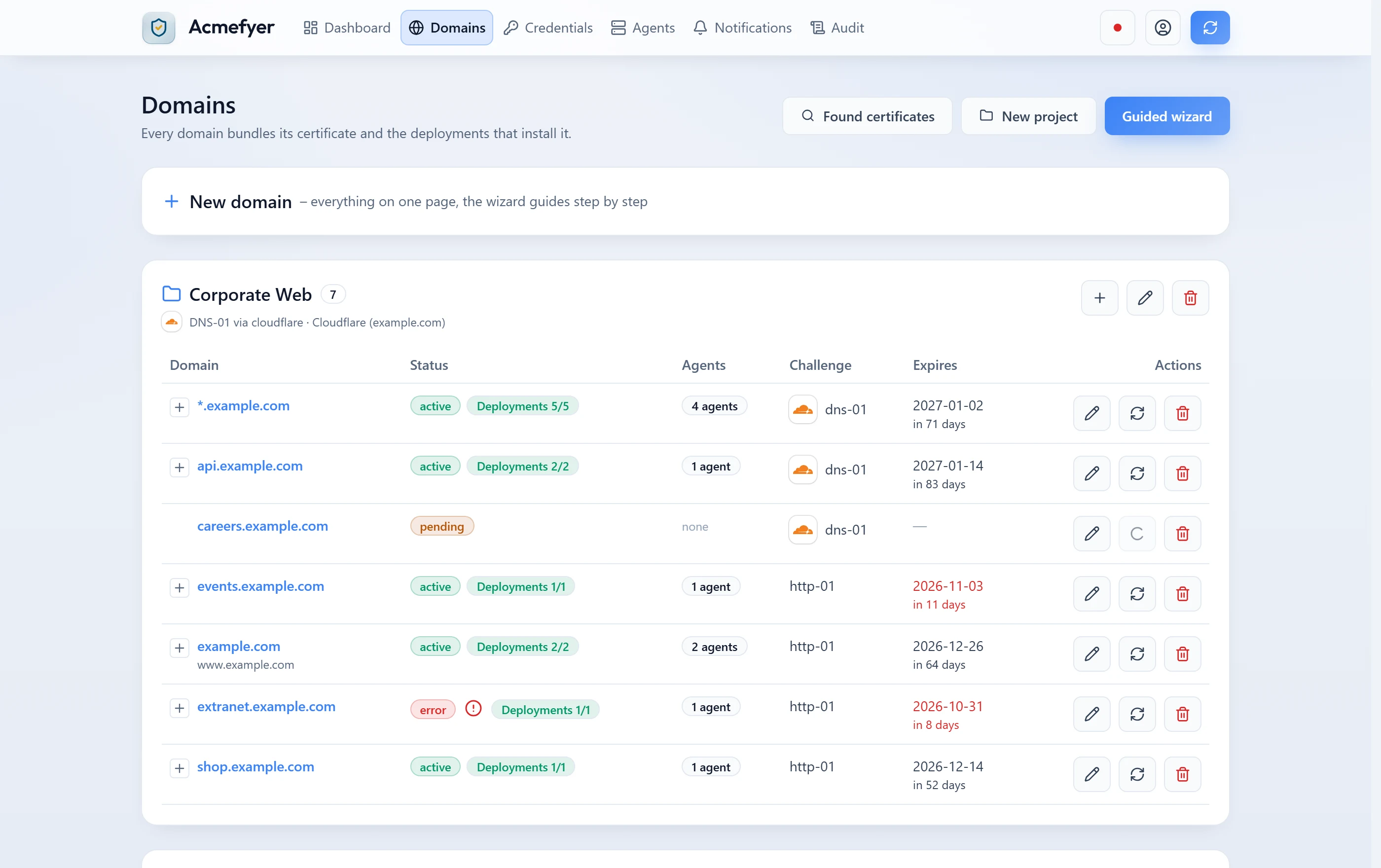Screen dimensions: 1381x868
Task: Edit the careers.example.com domain
Action: [1091, 533]
